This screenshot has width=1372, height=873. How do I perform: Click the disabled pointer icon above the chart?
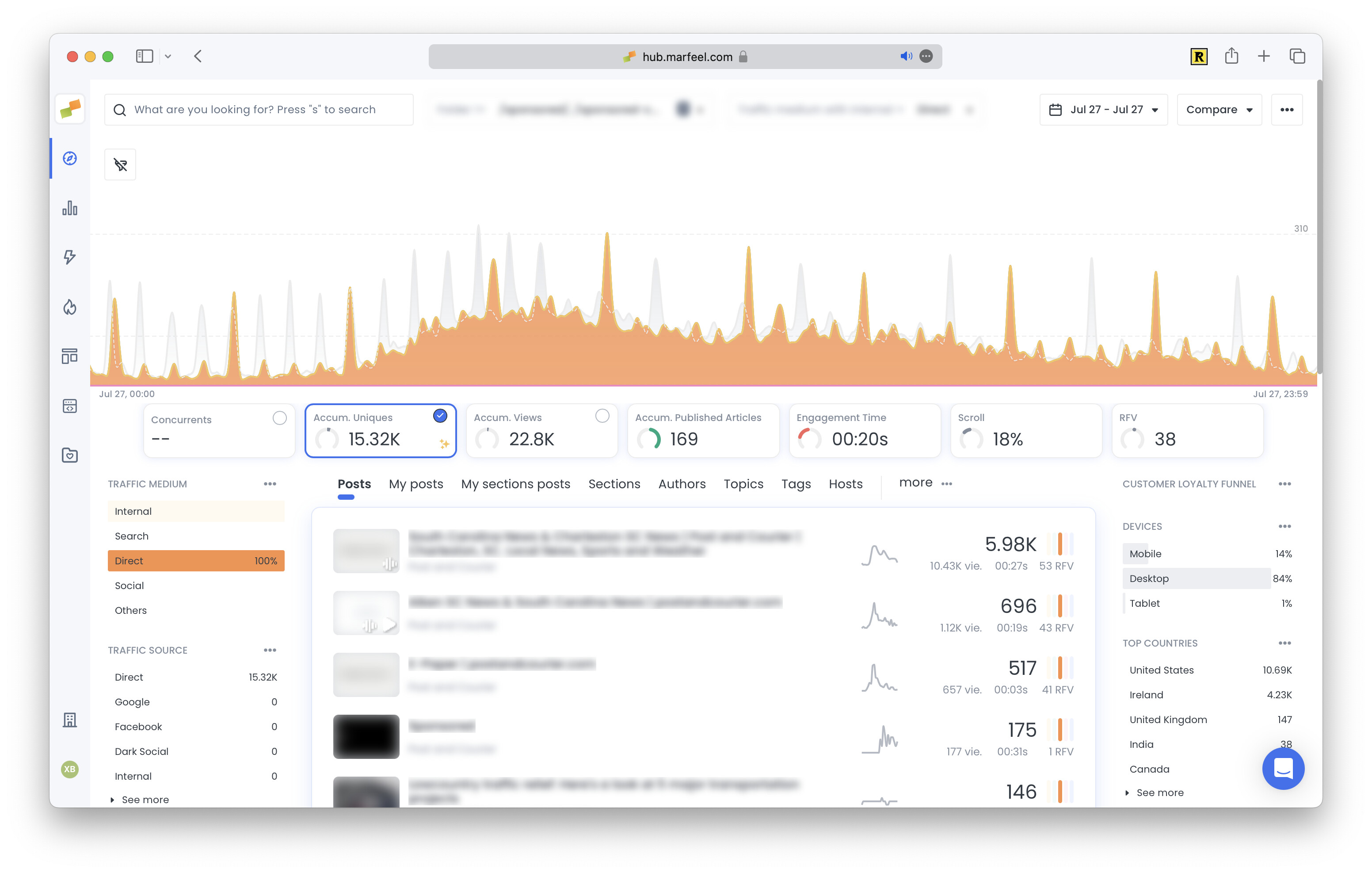tap(120, 164)
